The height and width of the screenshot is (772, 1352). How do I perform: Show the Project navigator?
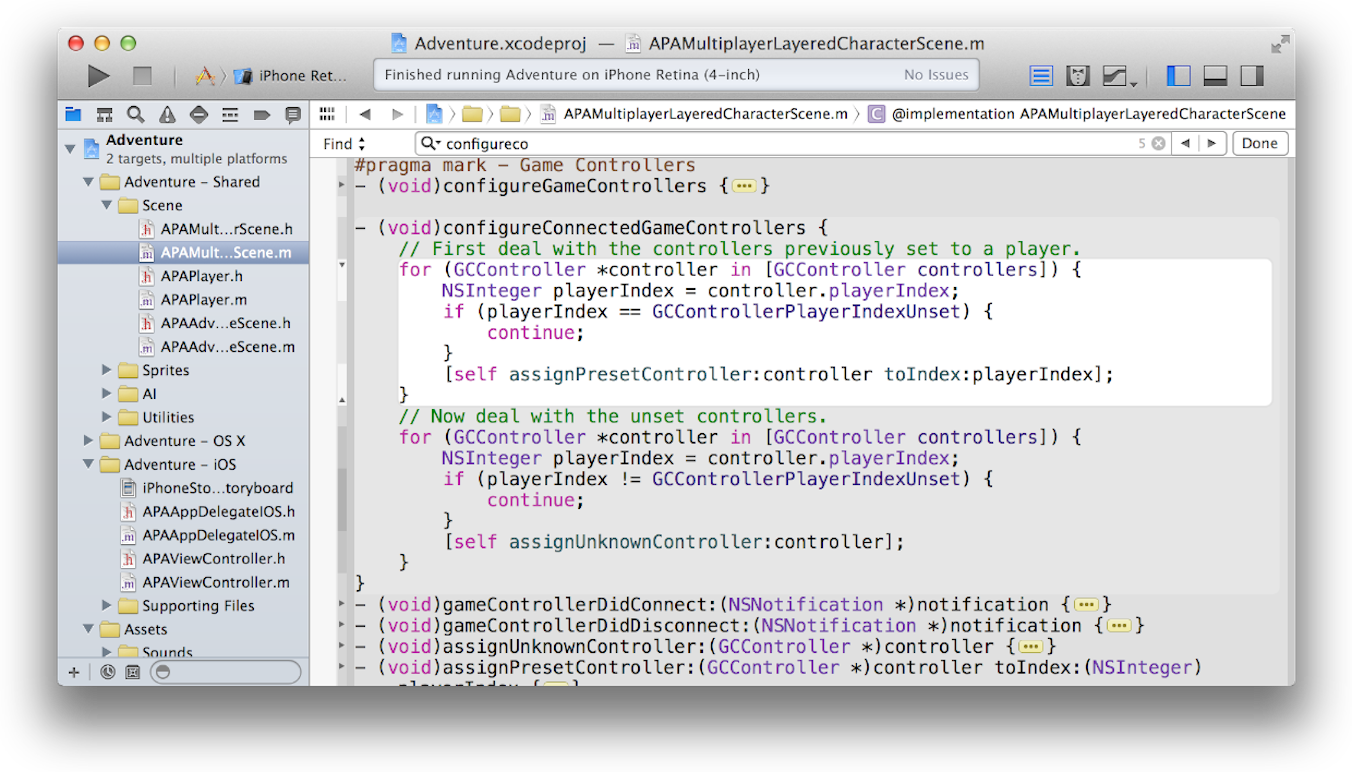[73, 115]
